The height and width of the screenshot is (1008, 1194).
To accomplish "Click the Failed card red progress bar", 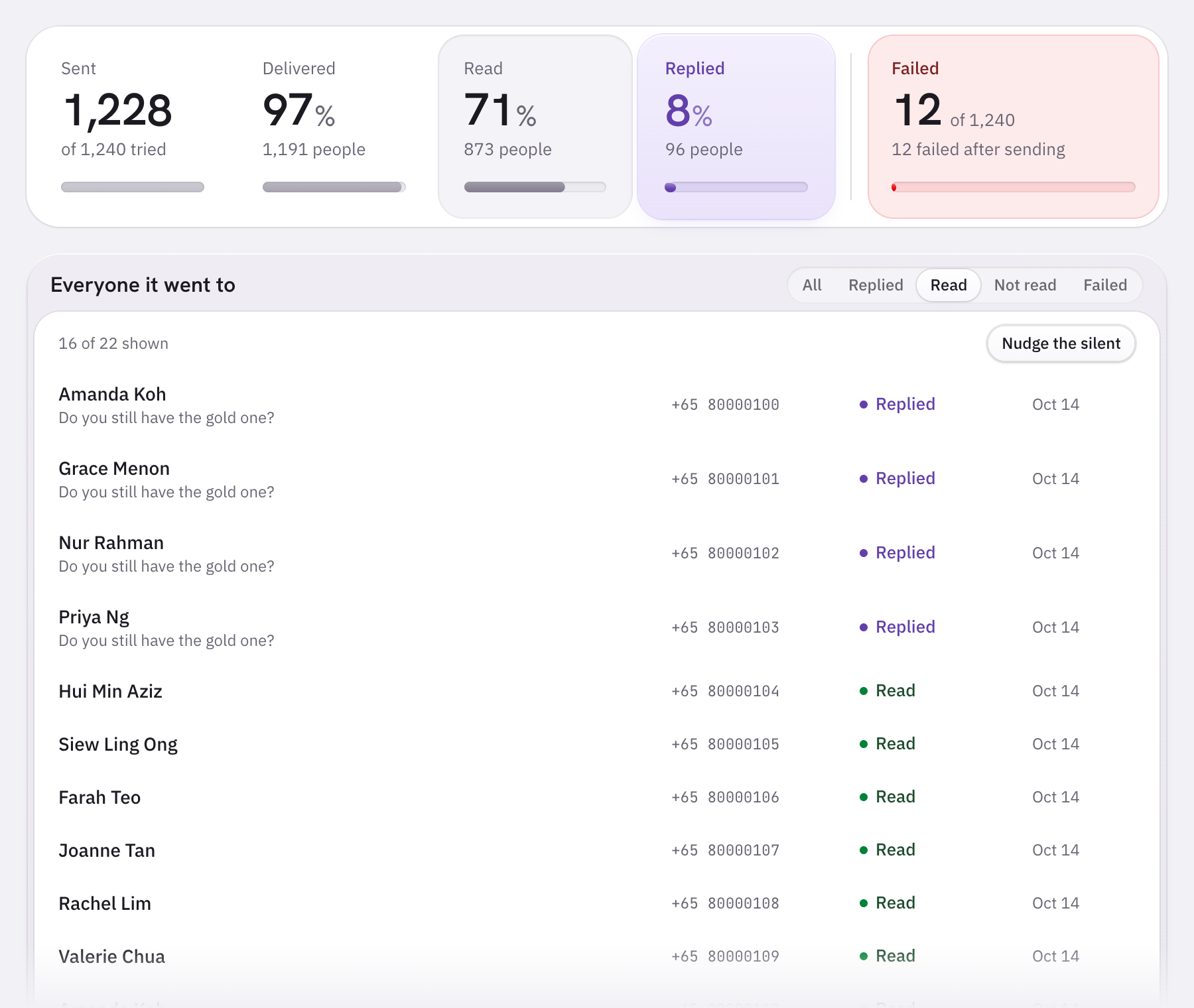I will click(1014, 187).
